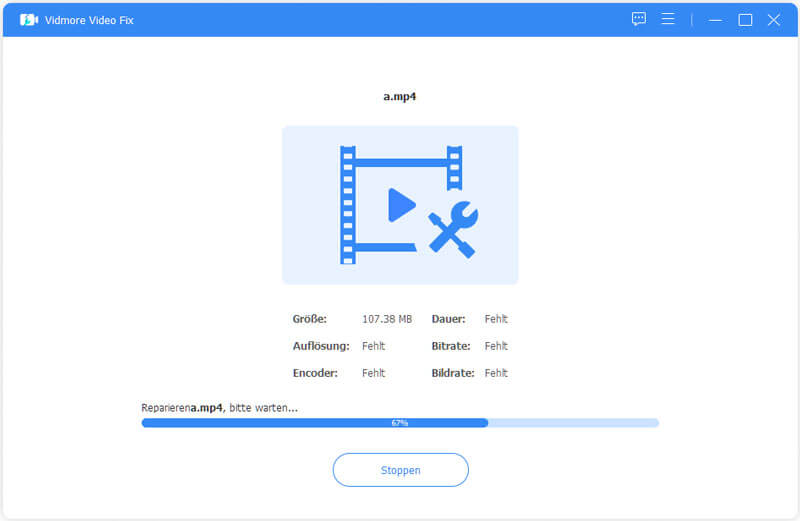Screen dimensions: 800x521
Task: Click the Encoder label
Action: (x=315, y=373)
